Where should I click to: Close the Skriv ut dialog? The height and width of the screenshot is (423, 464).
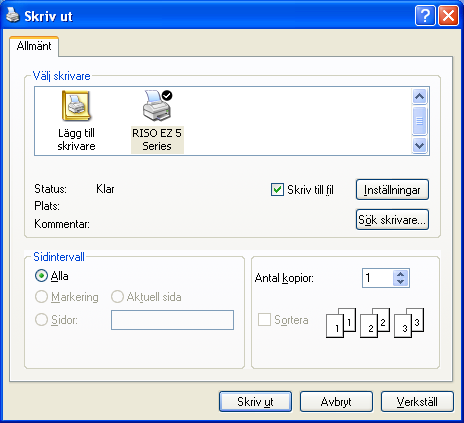point(449,15)
